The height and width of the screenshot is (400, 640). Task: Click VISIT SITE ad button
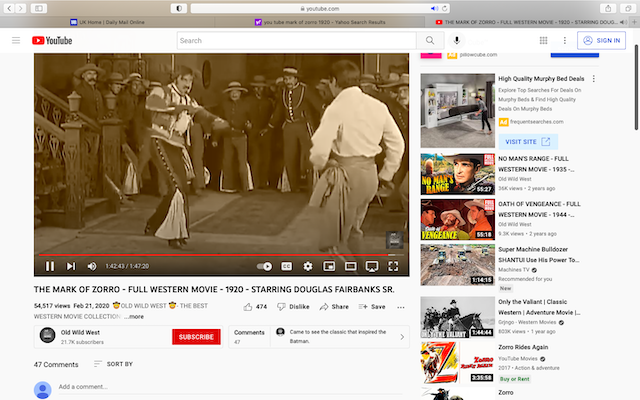click(528, 142)
